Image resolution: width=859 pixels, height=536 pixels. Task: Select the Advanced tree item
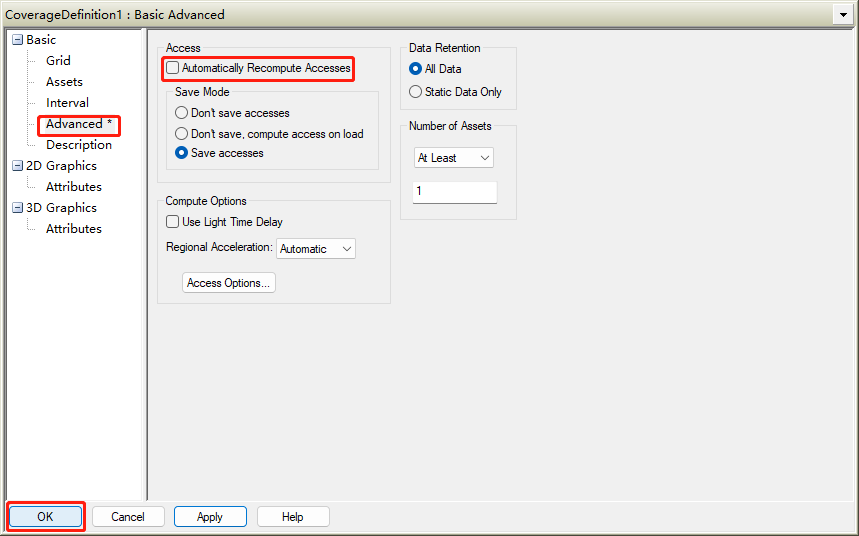[x=74, y=124]
